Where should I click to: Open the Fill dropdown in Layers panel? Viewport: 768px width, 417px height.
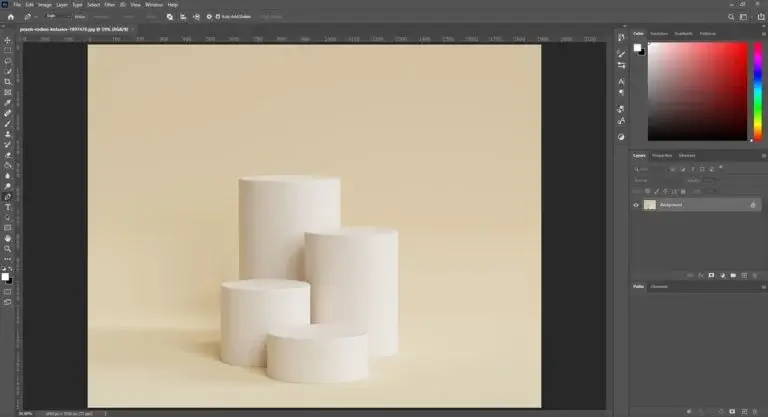coord(710,192)
